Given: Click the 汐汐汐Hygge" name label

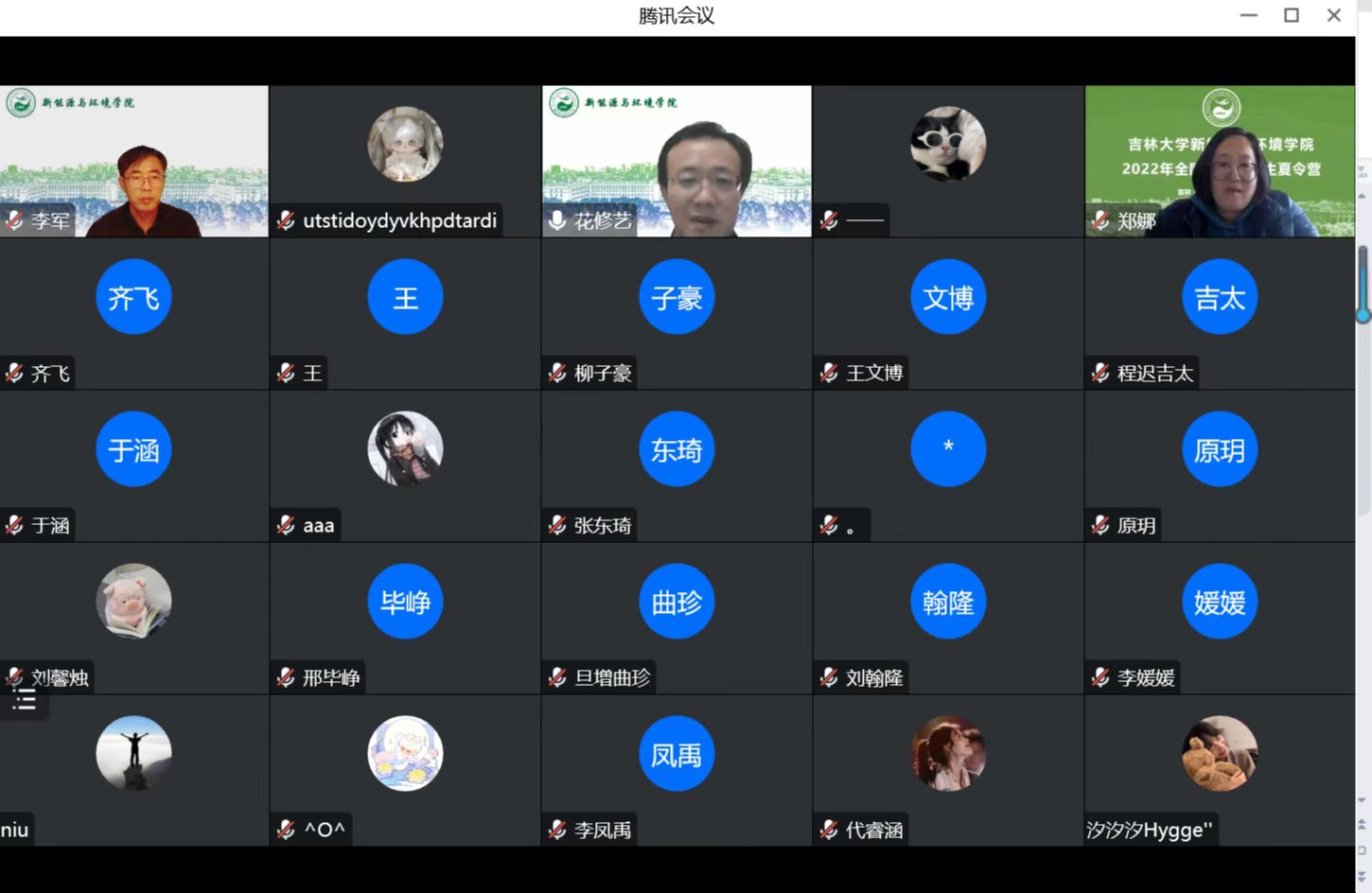Looking at the screenshot, I should coord(1149,830).
